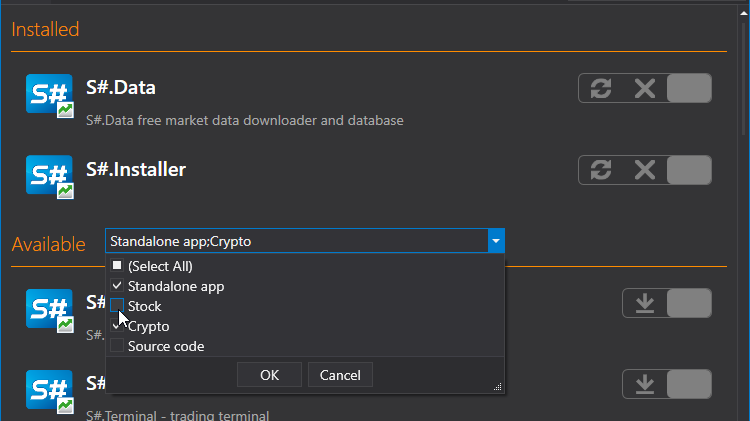Tick the Source code checkbox

click(117, 345)
